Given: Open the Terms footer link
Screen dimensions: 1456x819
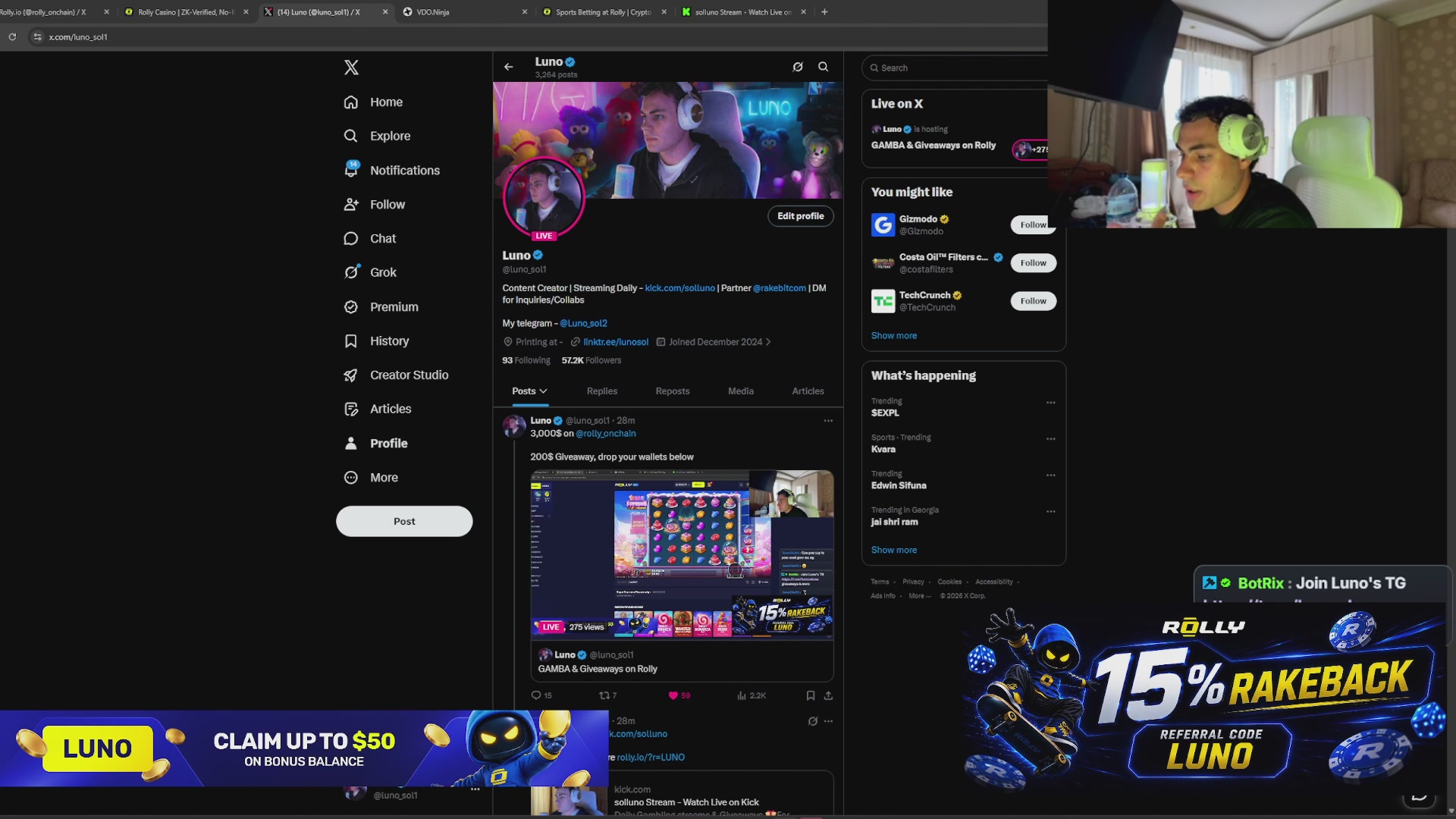Looking at the screenshot, I should pyautogui.click(x=880, y=582).
